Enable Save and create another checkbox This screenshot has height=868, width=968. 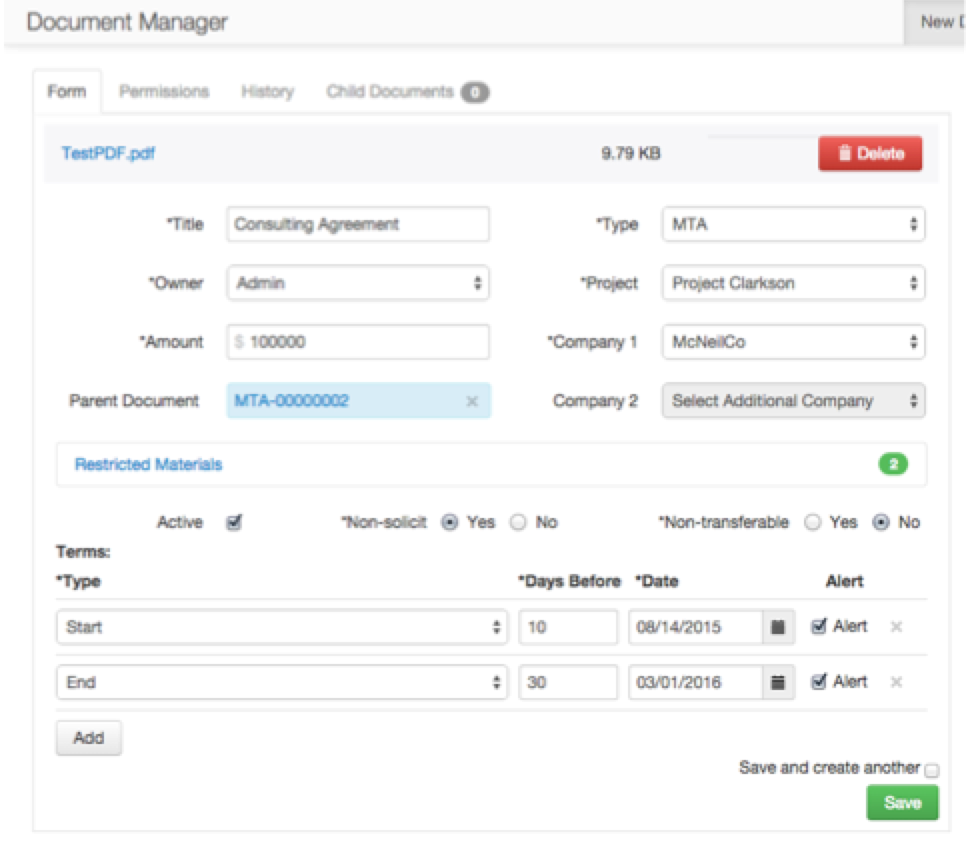tap(932, 770)
